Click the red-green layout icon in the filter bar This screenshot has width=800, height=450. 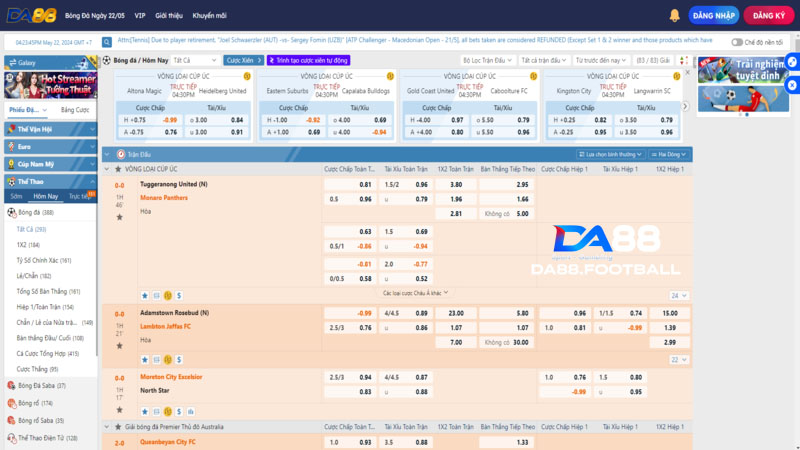click(x=685, y=60)
